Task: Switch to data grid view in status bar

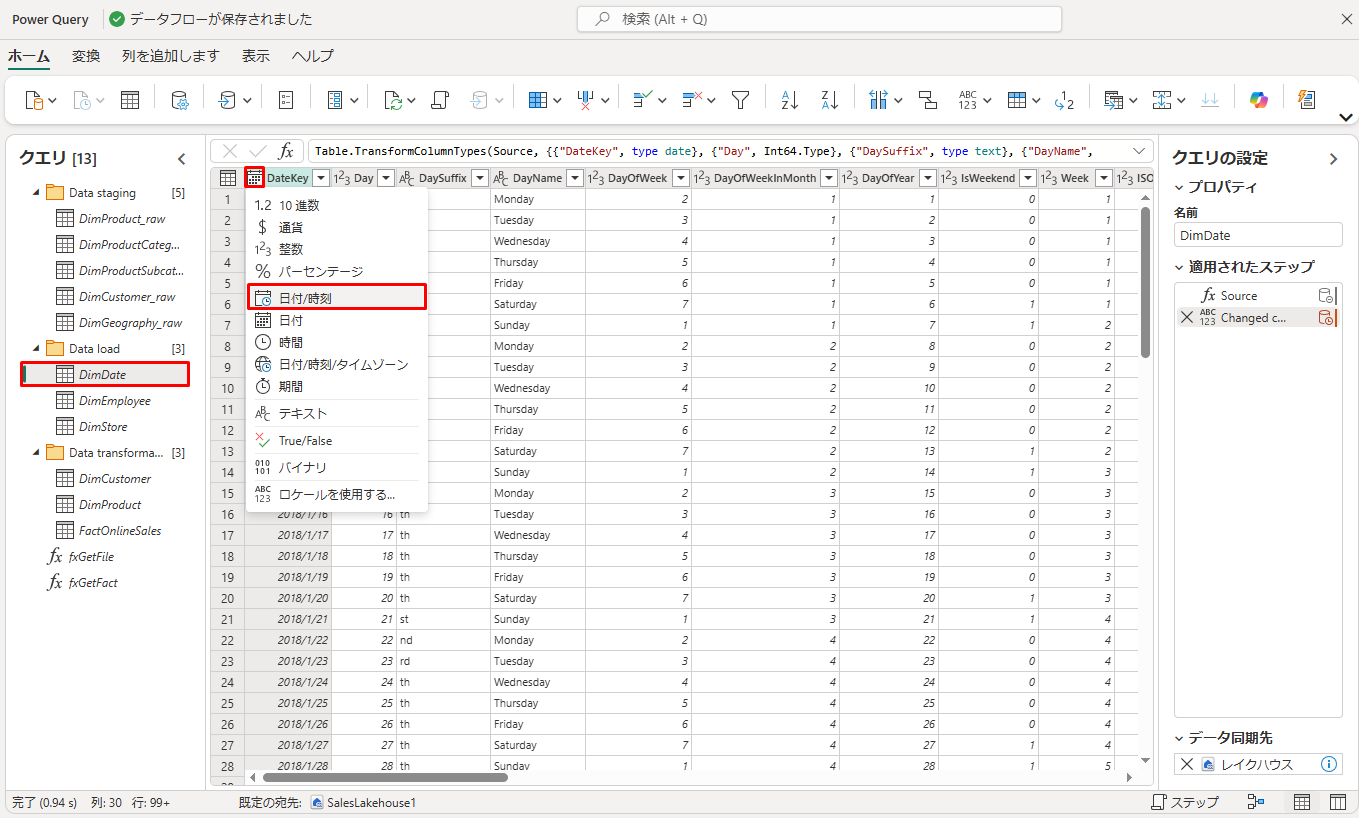Action: (1302, 802)
